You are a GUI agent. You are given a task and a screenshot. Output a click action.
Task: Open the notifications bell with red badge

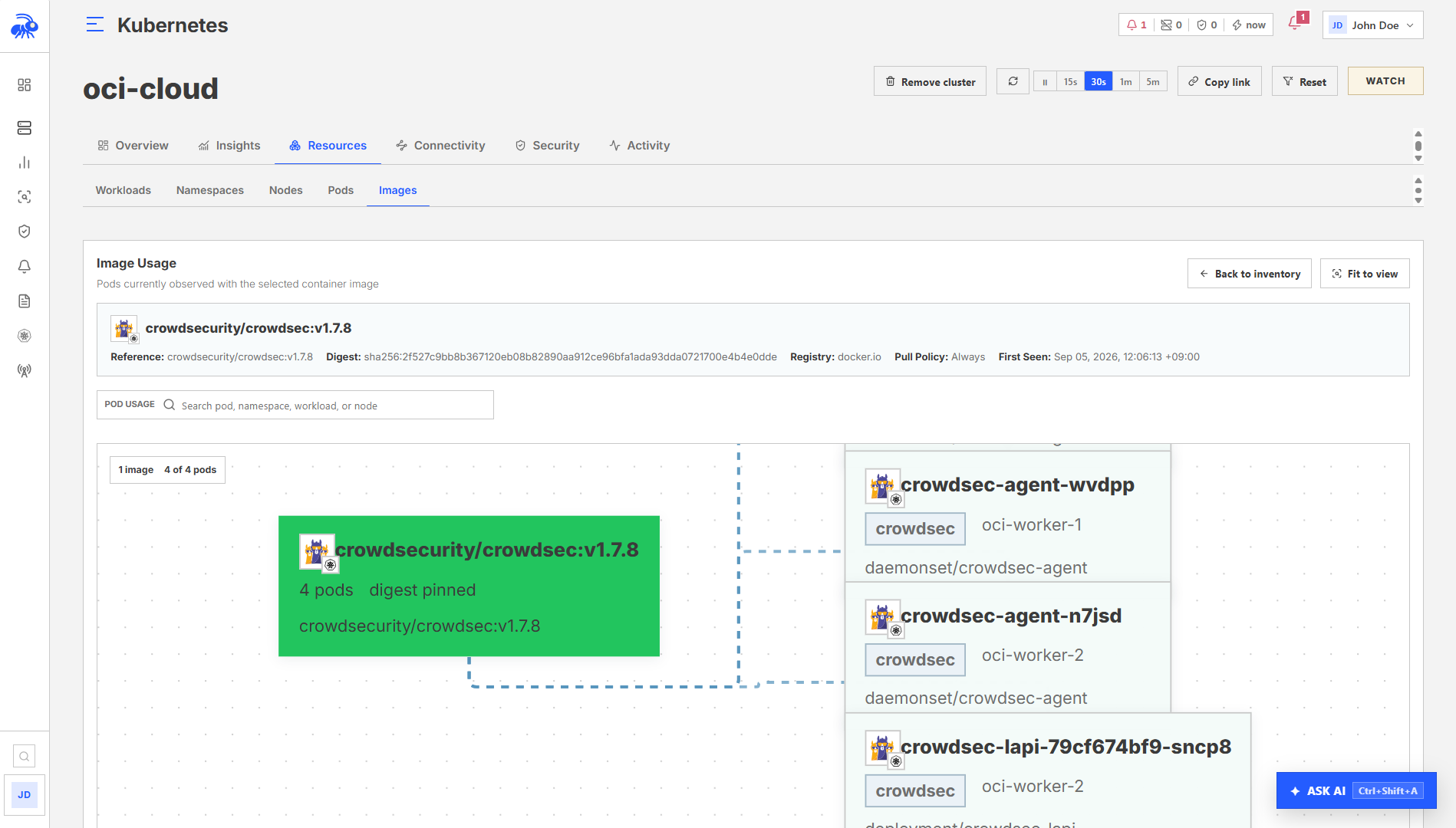pyautogui.click(x=1296, y=23)
